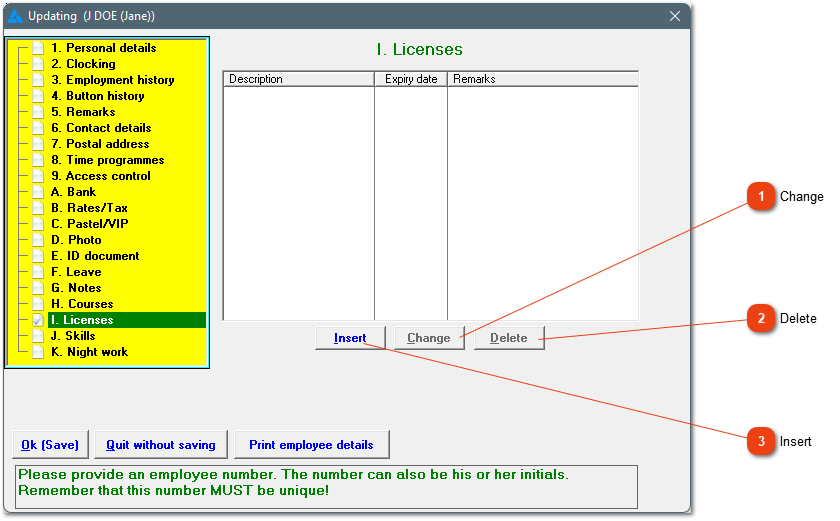Close the Updating dialog window
Image resolution: width=840 pixels, height=521 pixels.
(675, 17)
